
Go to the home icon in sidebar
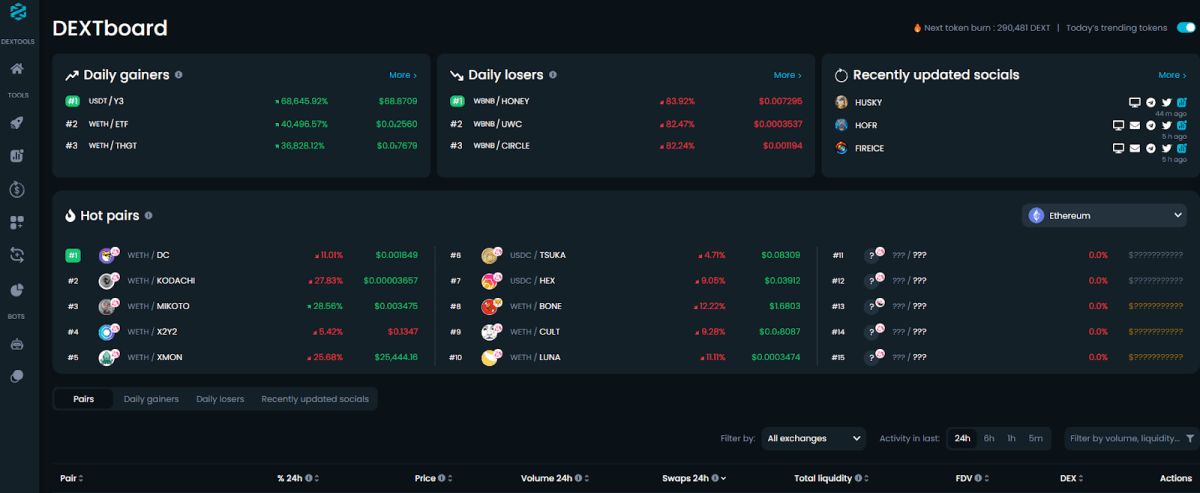click(x=17, y=69)
